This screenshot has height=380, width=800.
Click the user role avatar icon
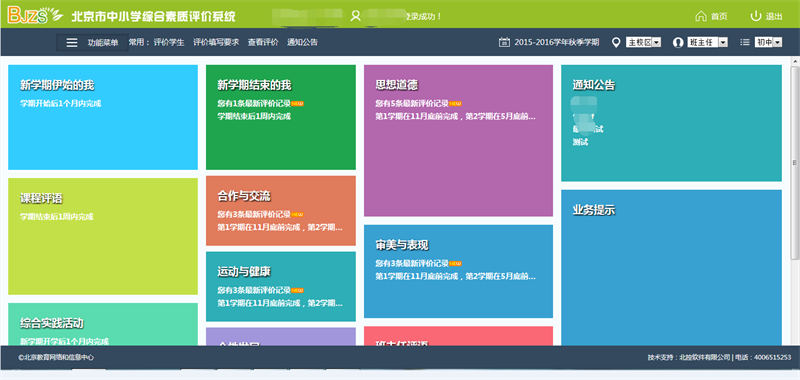coord(678,42)
